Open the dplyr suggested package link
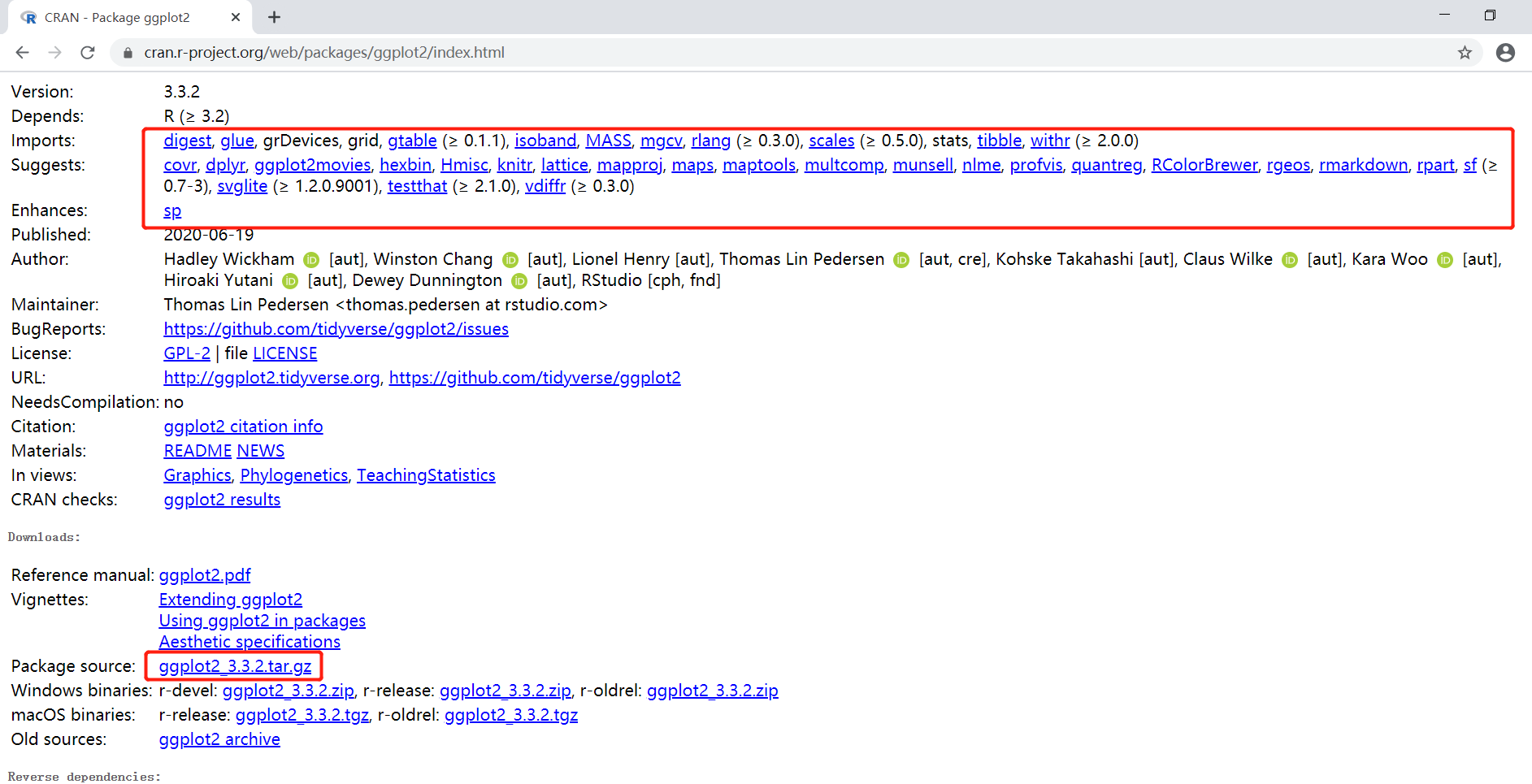 pyautogui.click(x=225, y=165)
